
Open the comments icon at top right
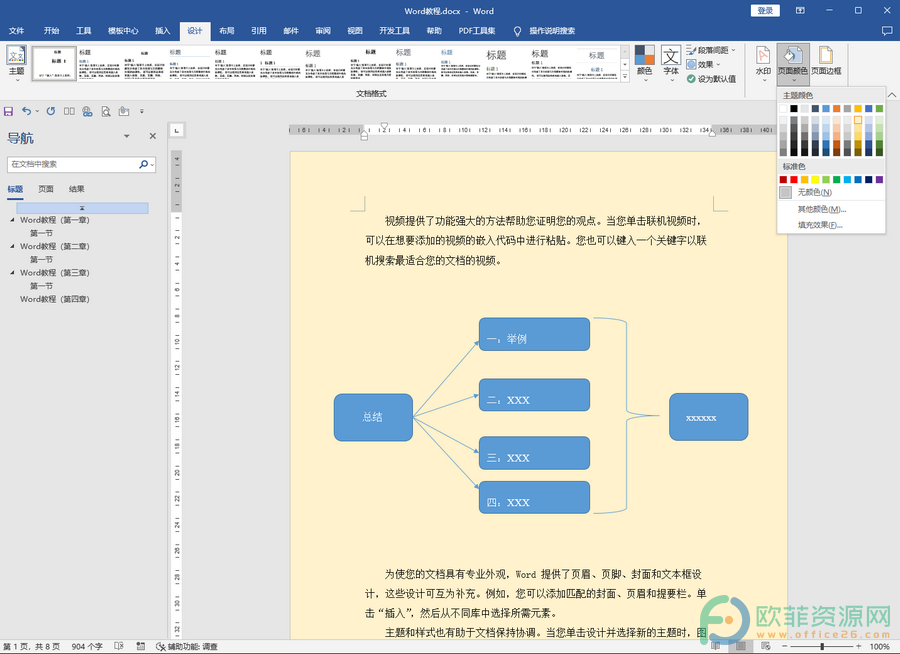coord(887,31)
